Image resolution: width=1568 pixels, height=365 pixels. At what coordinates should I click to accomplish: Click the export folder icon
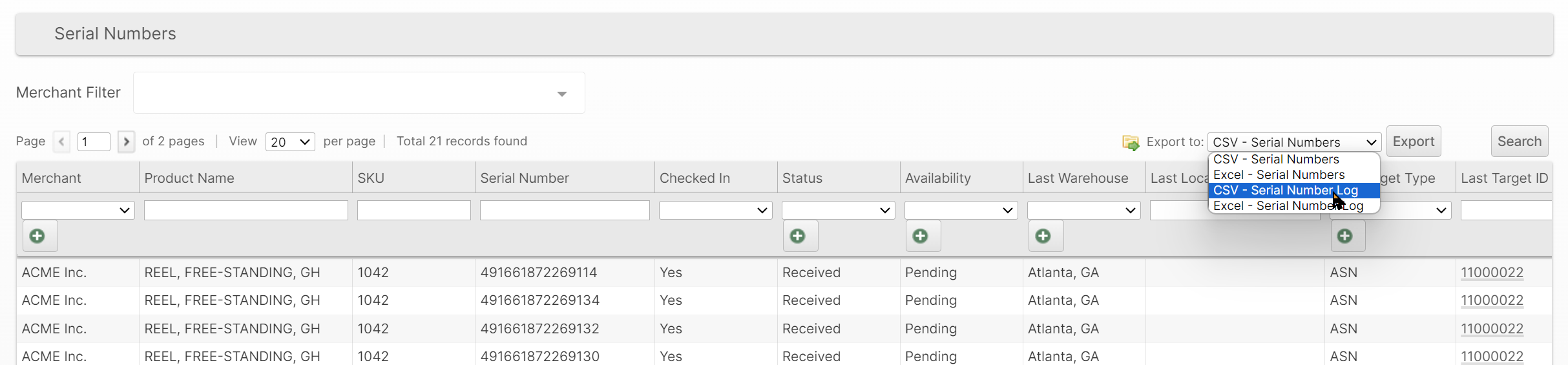(x=1131, y=143)
